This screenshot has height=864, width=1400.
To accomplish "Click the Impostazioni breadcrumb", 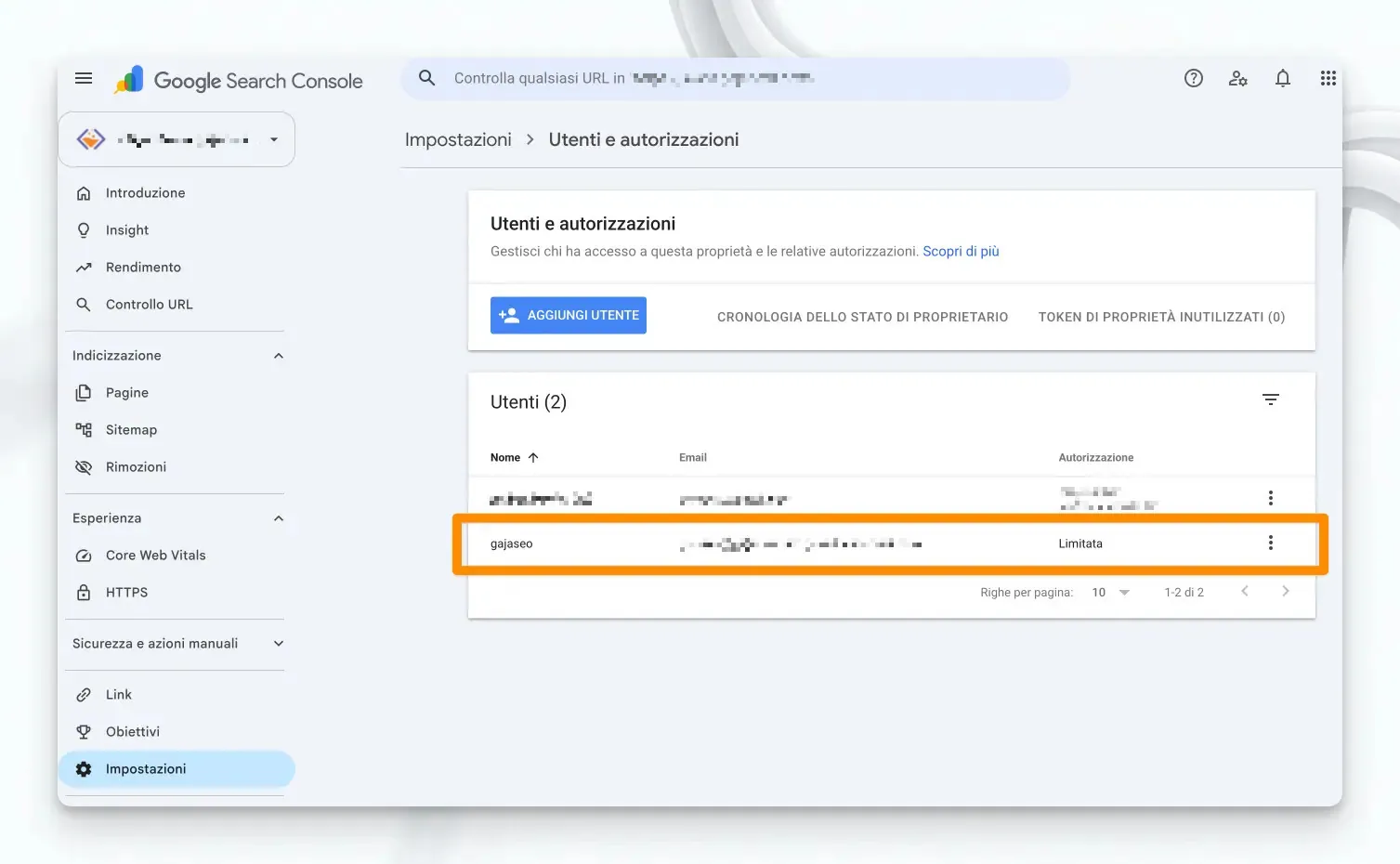I will (458, 139).
